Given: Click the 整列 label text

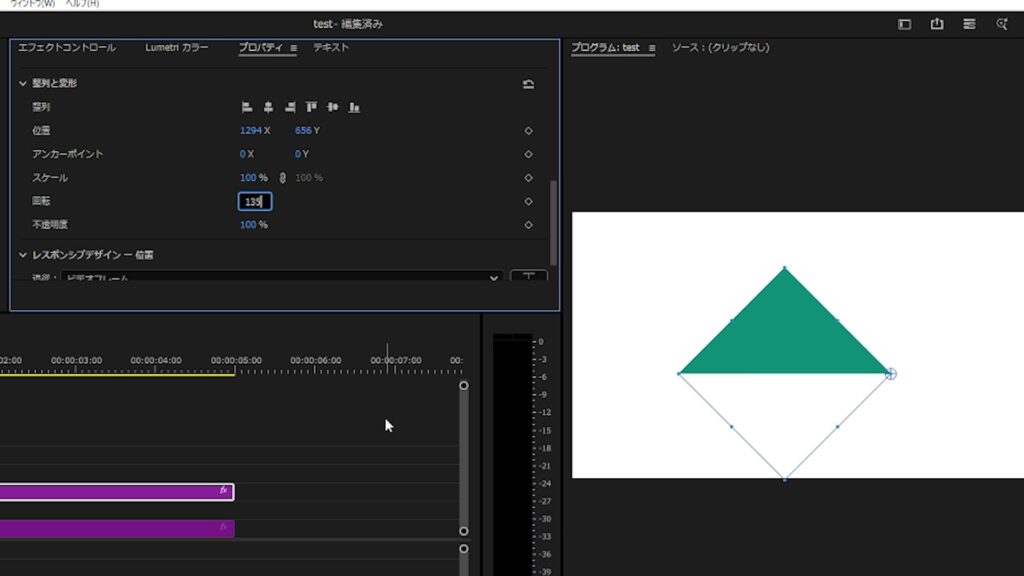Looking at the screenshot, I should point(41,107).
